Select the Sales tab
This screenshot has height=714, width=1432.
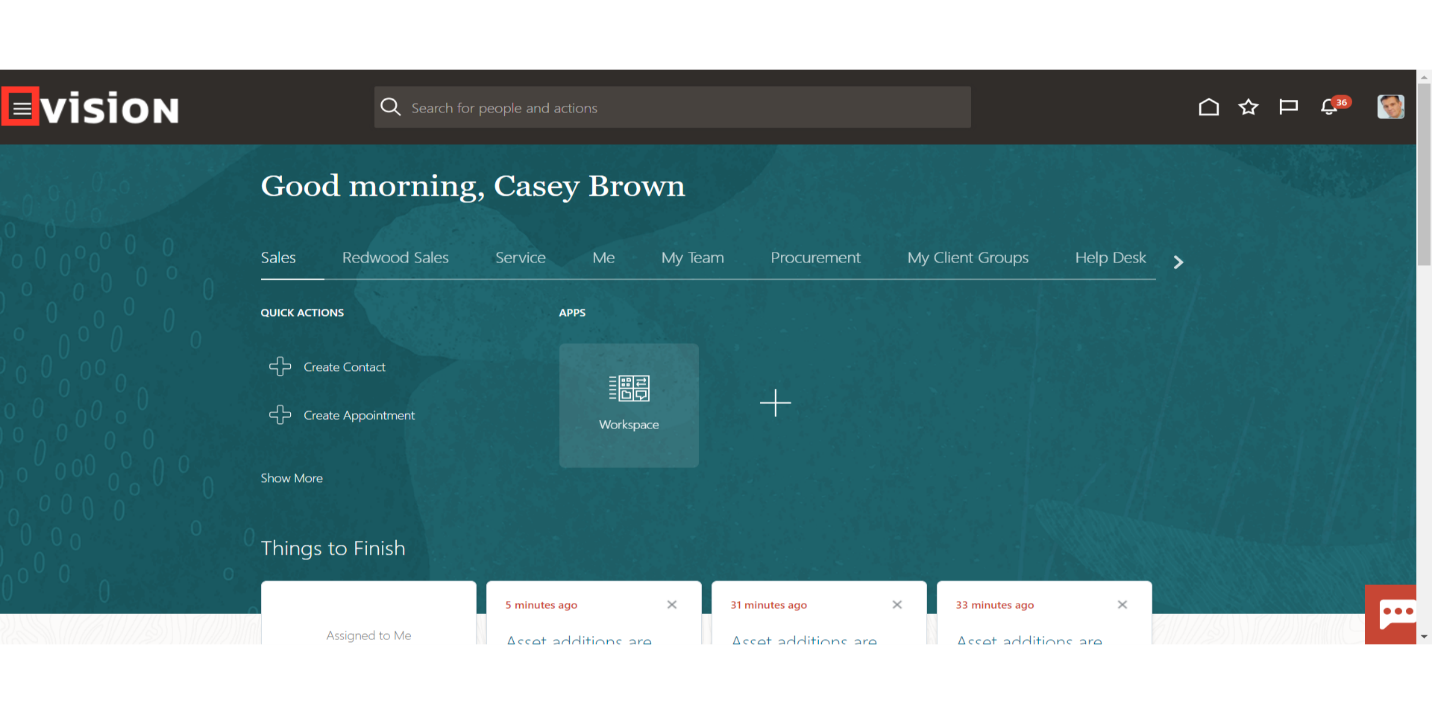(278, 258)
